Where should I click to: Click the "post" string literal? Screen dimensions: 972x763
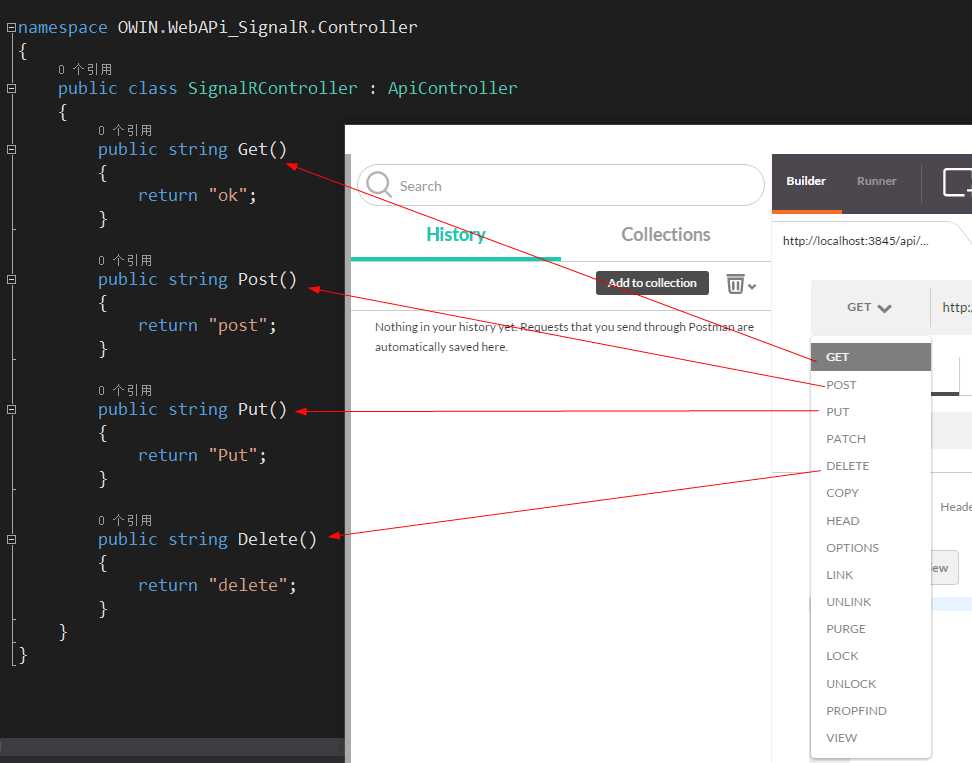click(237, 325)
